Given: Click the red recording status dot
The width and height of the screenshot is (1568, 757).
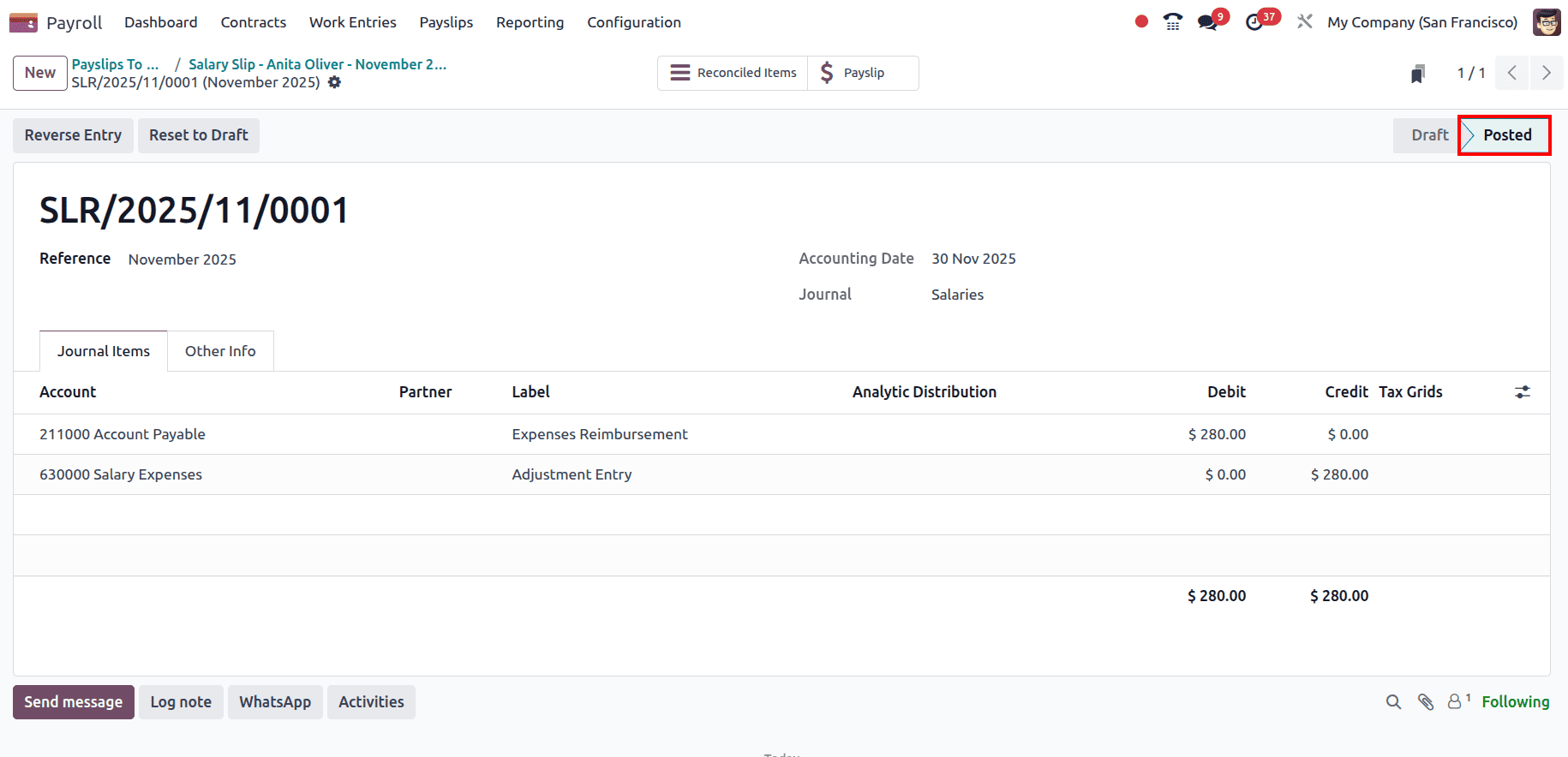Looking at the screenshot, I should coord(1141,21).
